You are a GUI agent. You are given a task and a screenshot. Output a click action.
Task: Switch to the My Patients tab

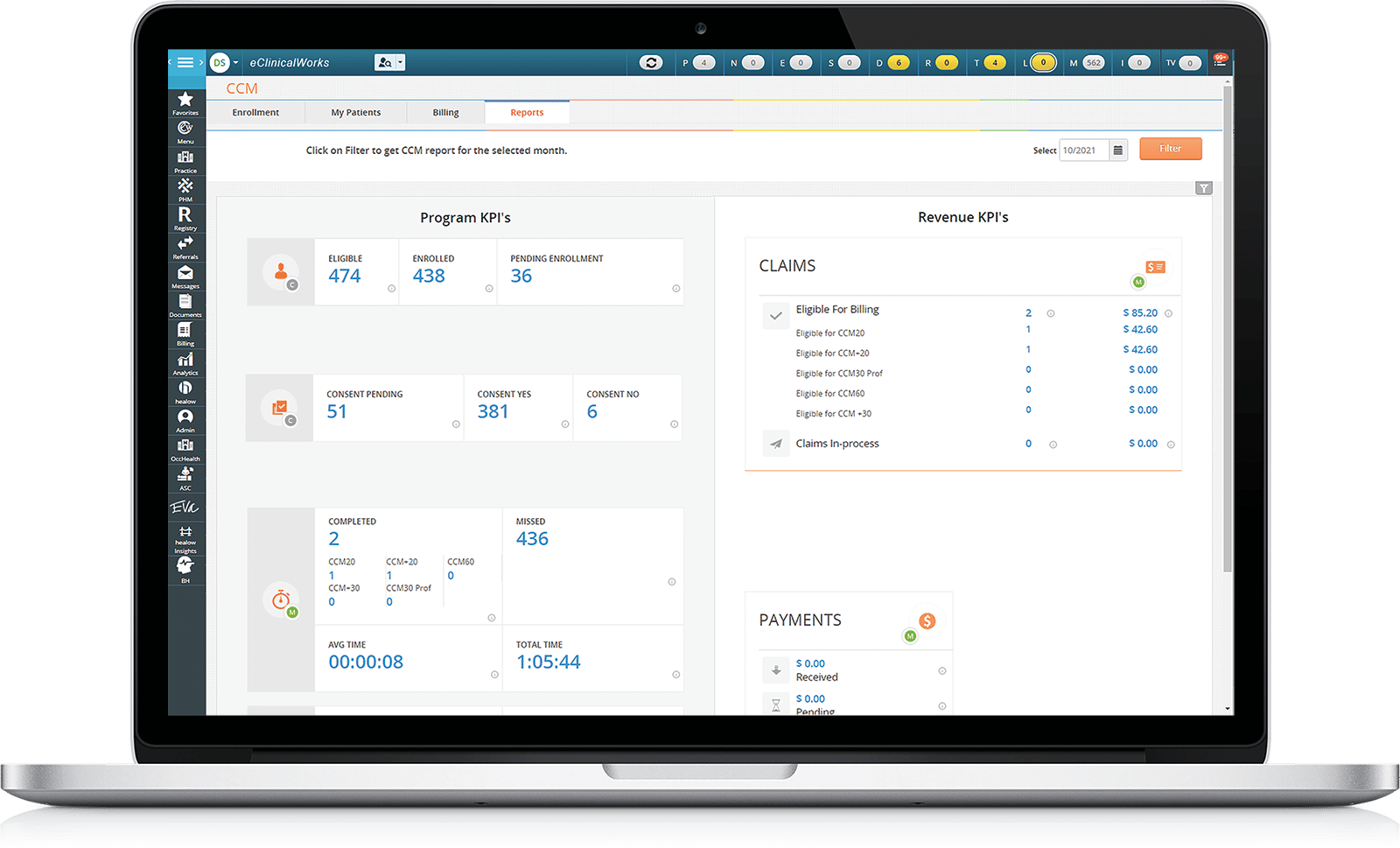point(355,113)
